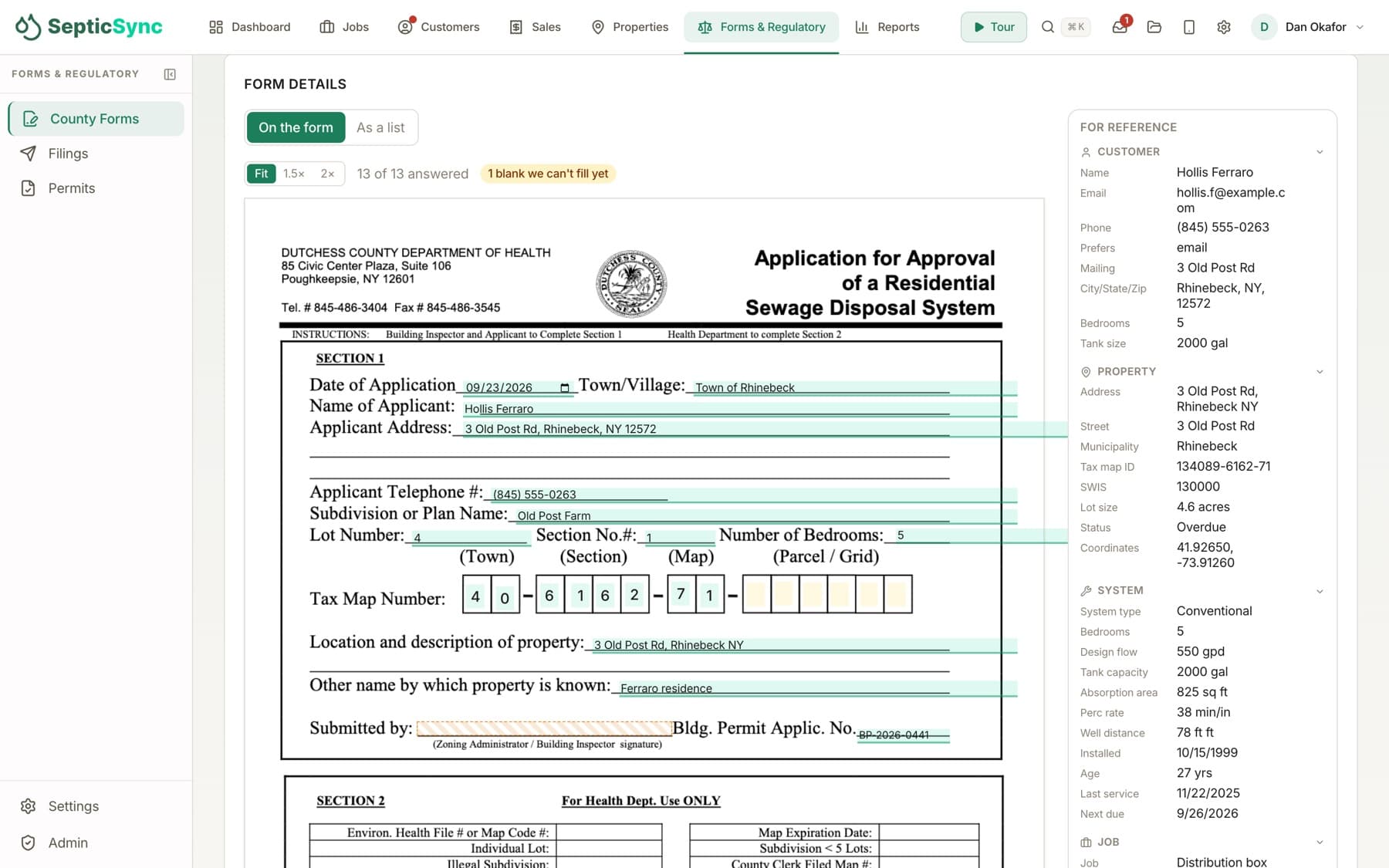1389x868 pixels.
Task: Open Settings in the sidebar
Action: 96,806
